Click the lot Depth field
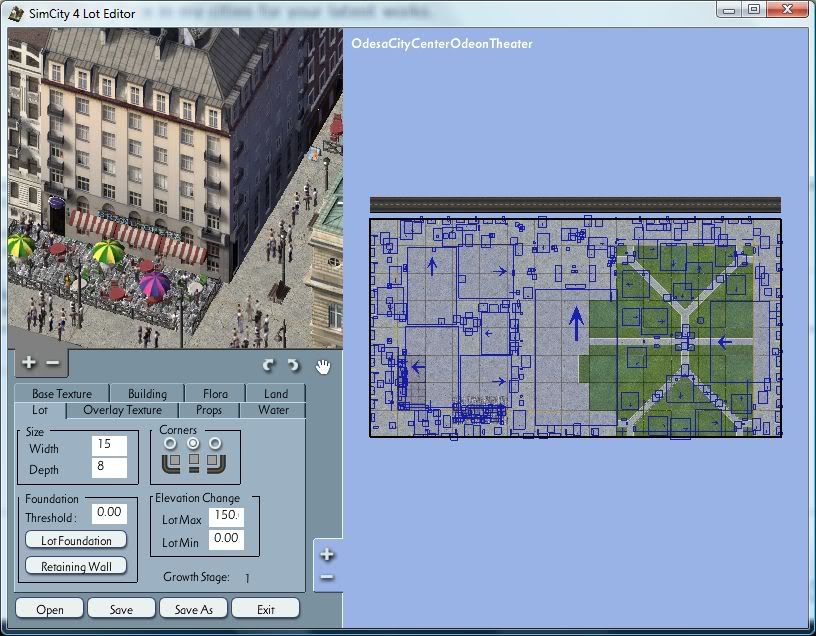The height and width of the screenshot is (636, 816). pyautogui.click(x=109, y=467)
